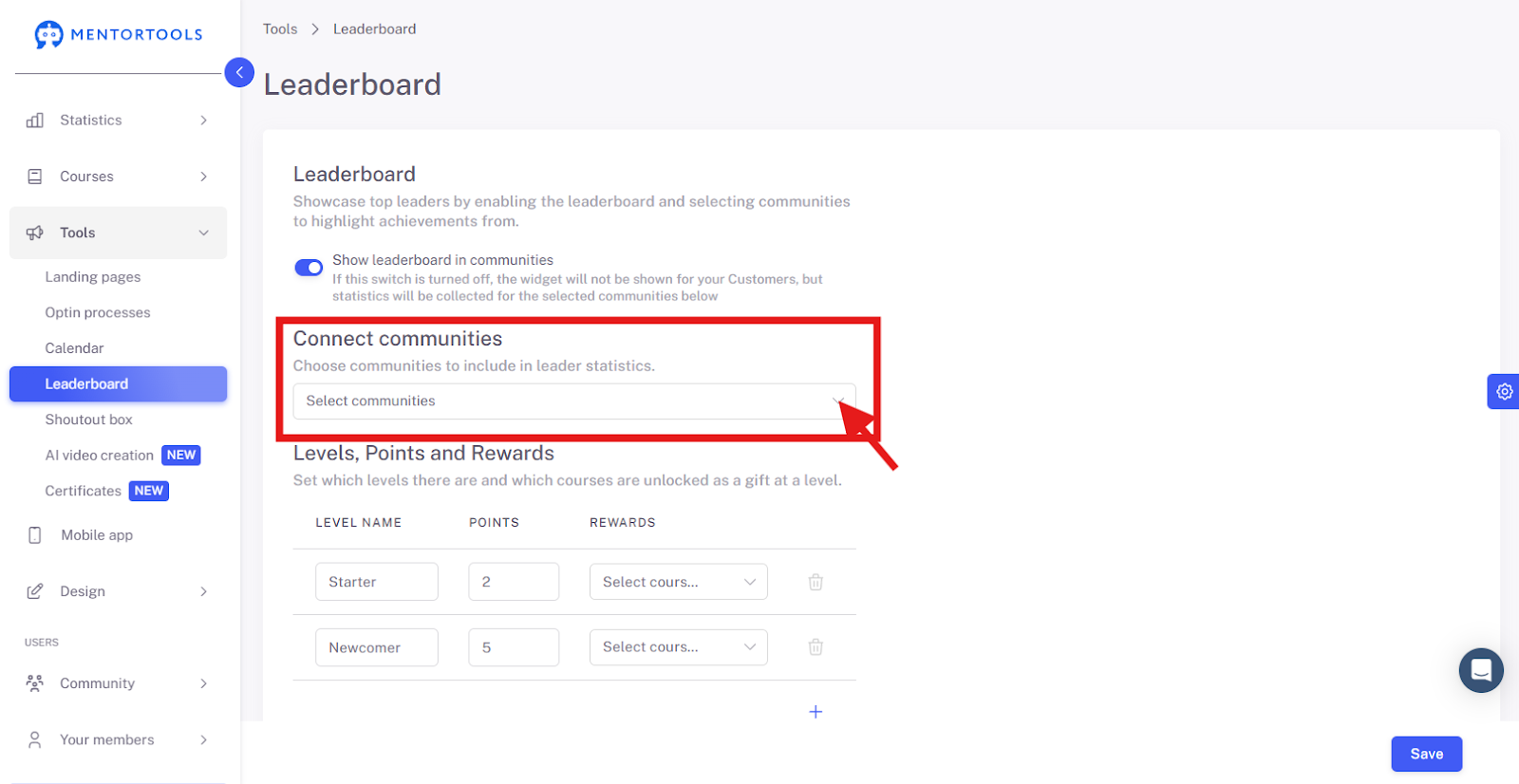Collapse the Tools menu
The width and height of the screenshot is (1519, 784).
click(x=119, y=233)
